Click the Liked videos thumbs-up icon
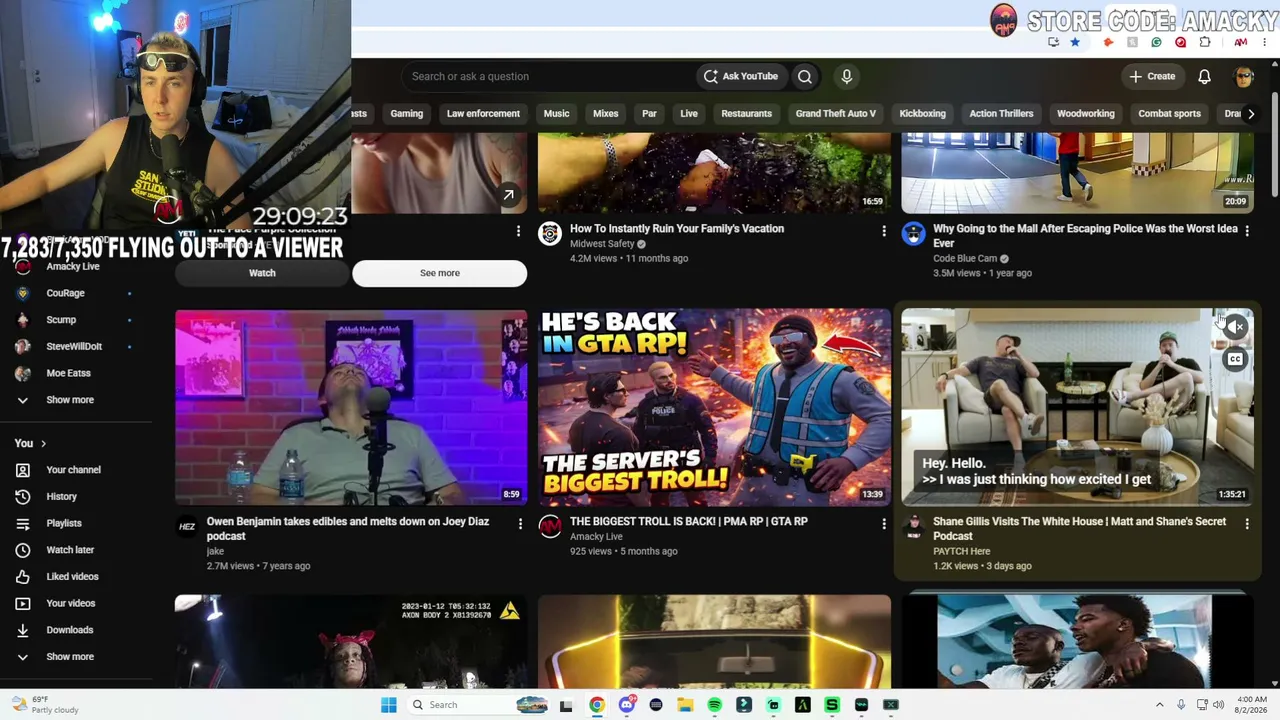Image resolution: width=1280 pixels, height=720 pixels. coord(23,576)
